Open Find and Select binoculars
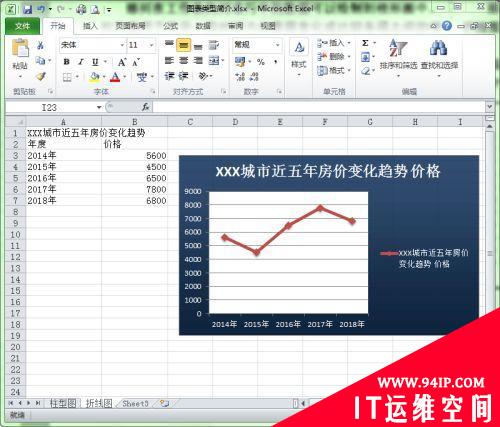The height and width of the screenshot is (427, 500). [439, 55]
